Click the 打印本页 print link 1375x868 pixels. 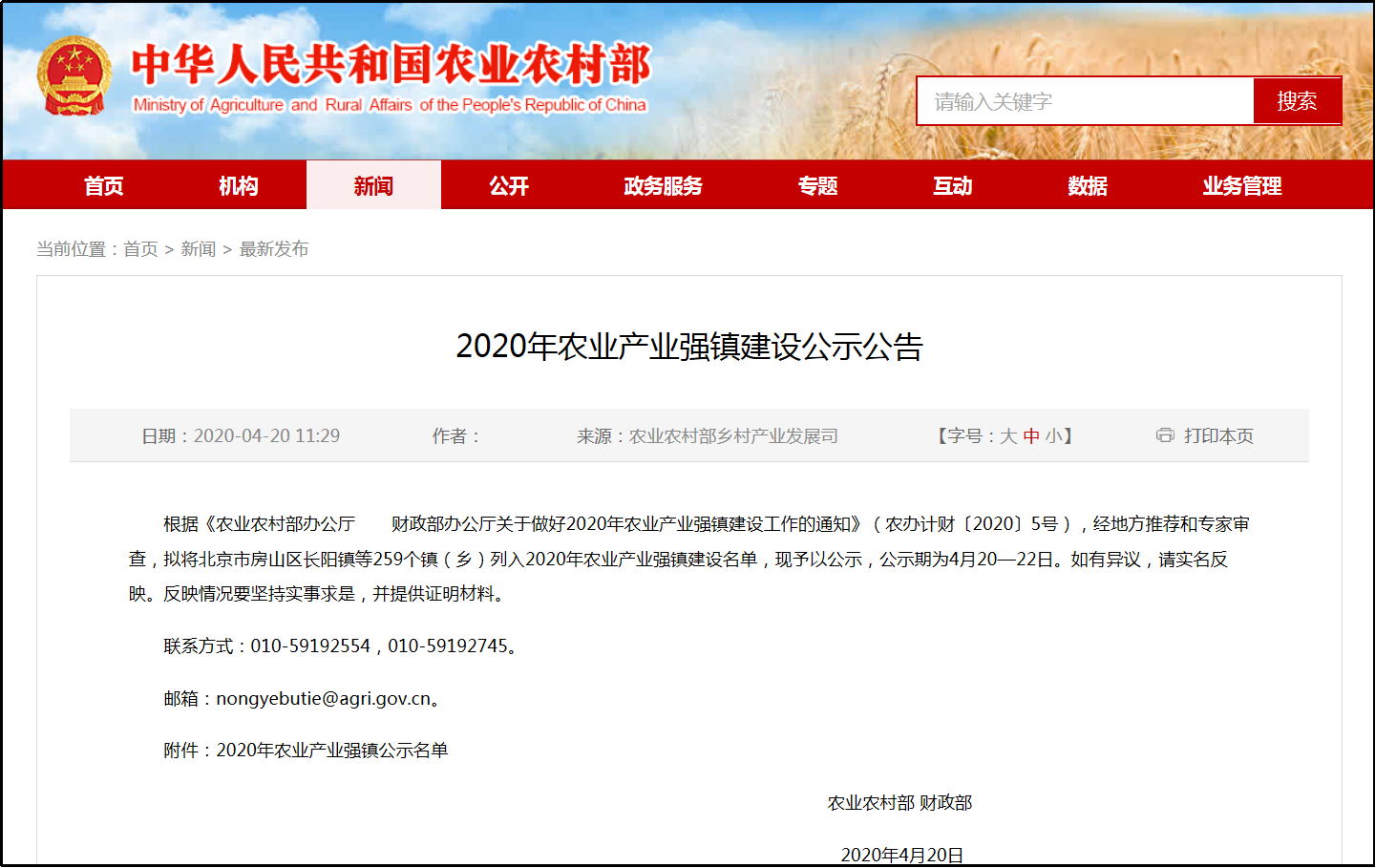[1218, 436]
